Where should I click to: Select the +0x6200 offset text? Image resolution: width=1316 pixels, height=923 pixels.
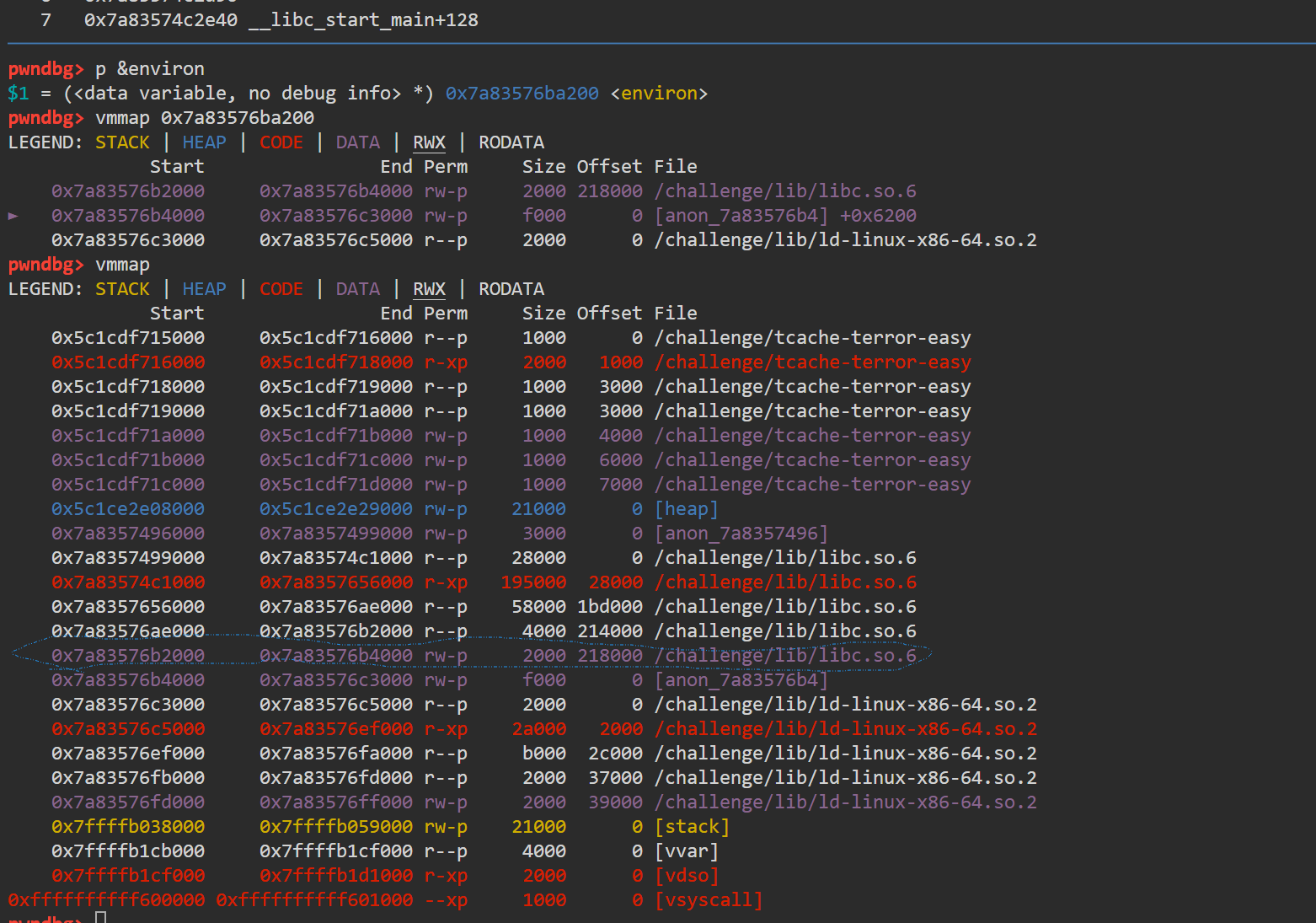coord(878,215)
